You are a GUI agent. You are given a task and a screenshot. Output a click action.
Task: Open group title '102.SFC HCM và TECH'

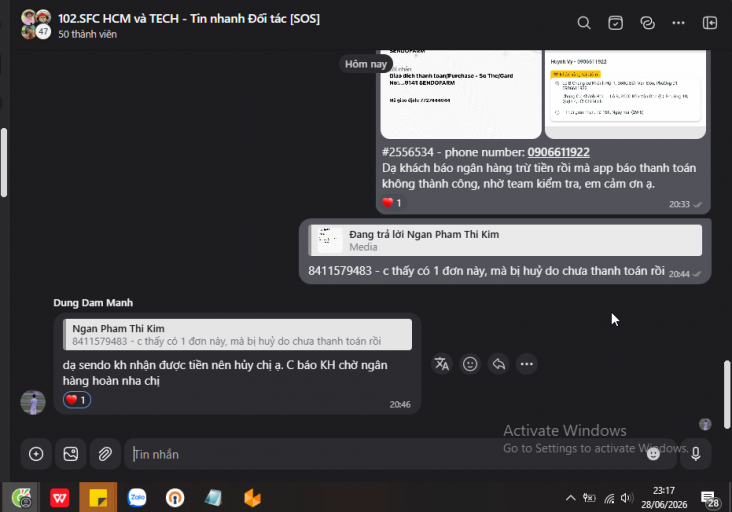point(189,19)
